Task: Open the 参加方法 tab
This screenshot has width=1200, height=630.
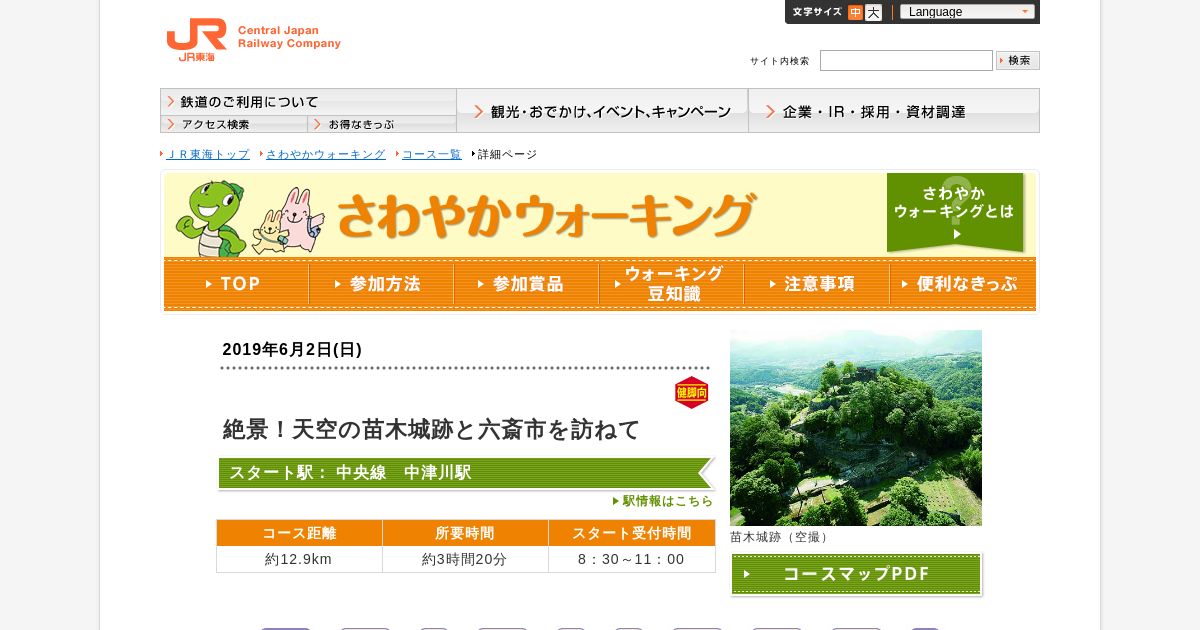Action: (381, 284)
